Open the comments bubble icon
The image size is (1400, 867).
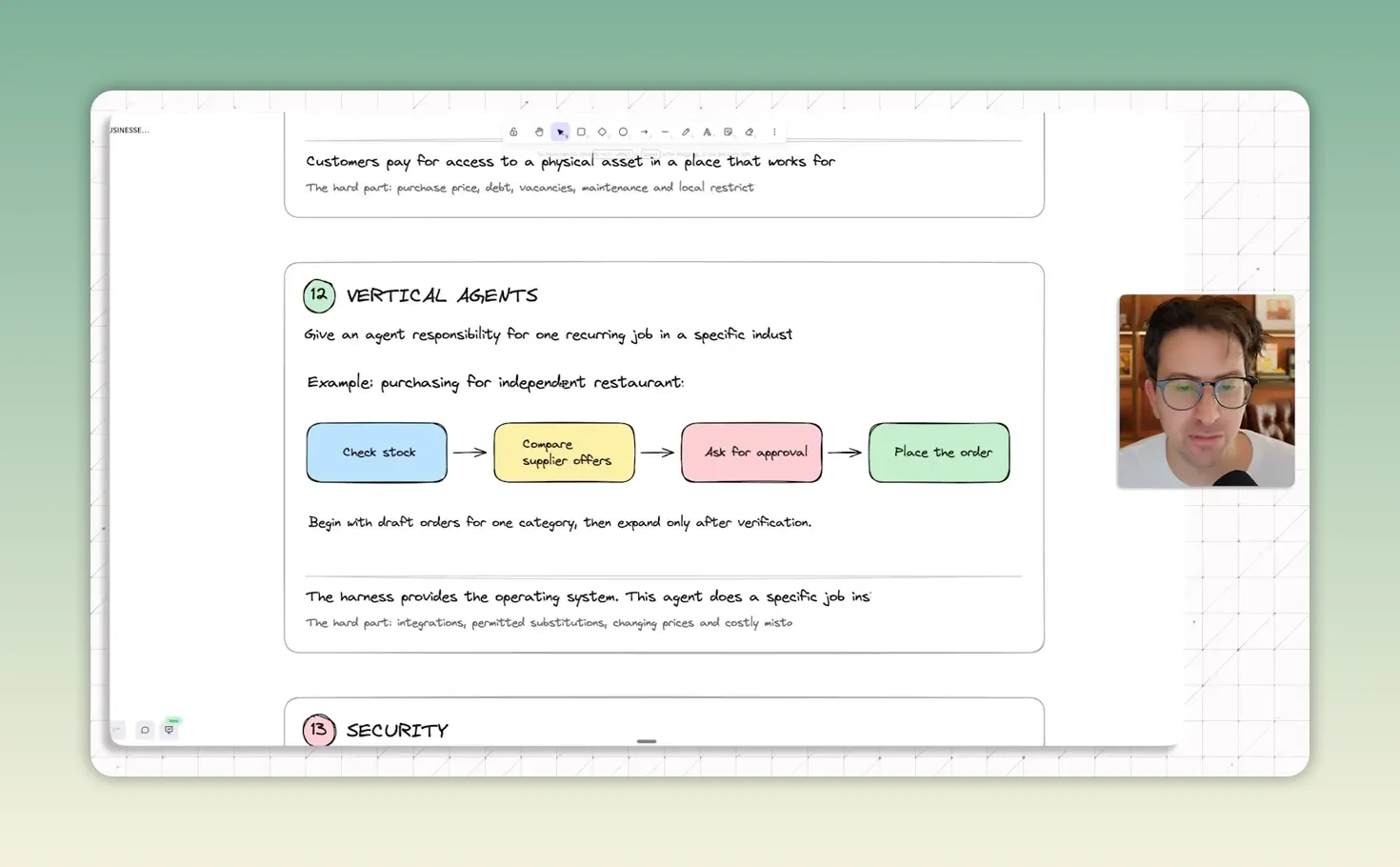pos(145,730)
